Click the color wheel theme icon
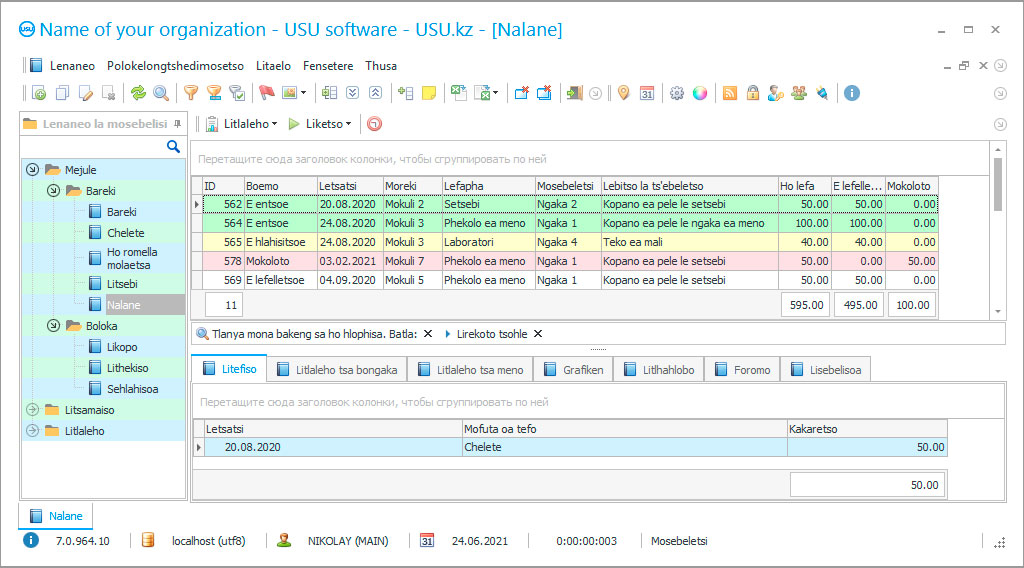Screen dimensions: 1024x568 pyautogui.click(x=700, y=93)
